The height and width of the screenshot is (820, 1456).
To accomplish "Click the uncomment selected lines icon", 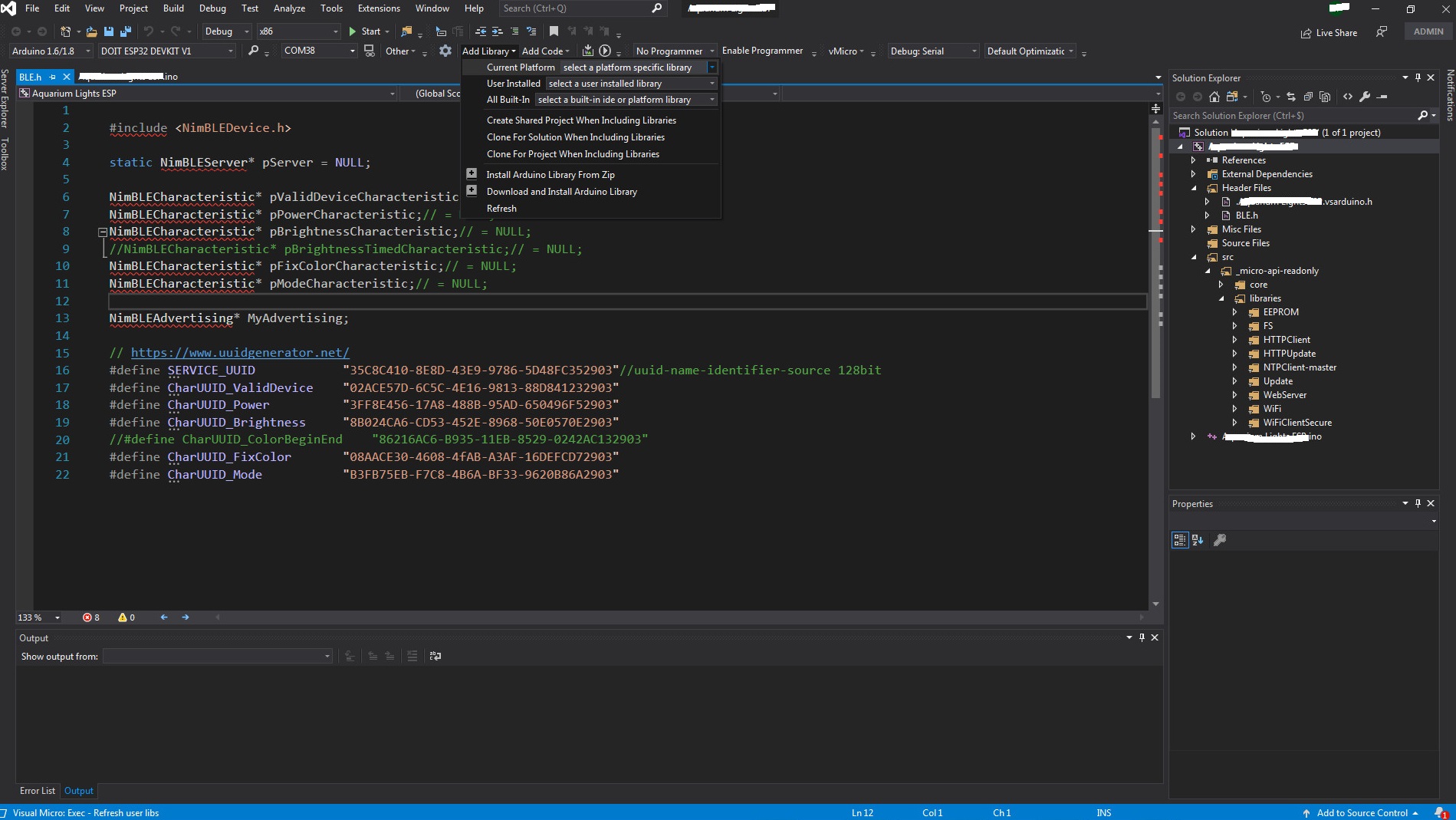I will click(x=531, y=31).
